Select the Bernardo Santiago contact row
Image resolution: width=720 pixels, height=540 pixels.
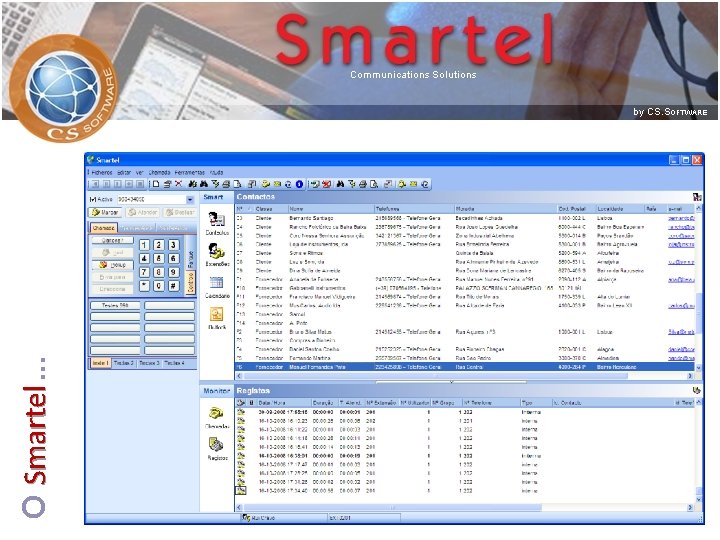[x=465, y=218]
